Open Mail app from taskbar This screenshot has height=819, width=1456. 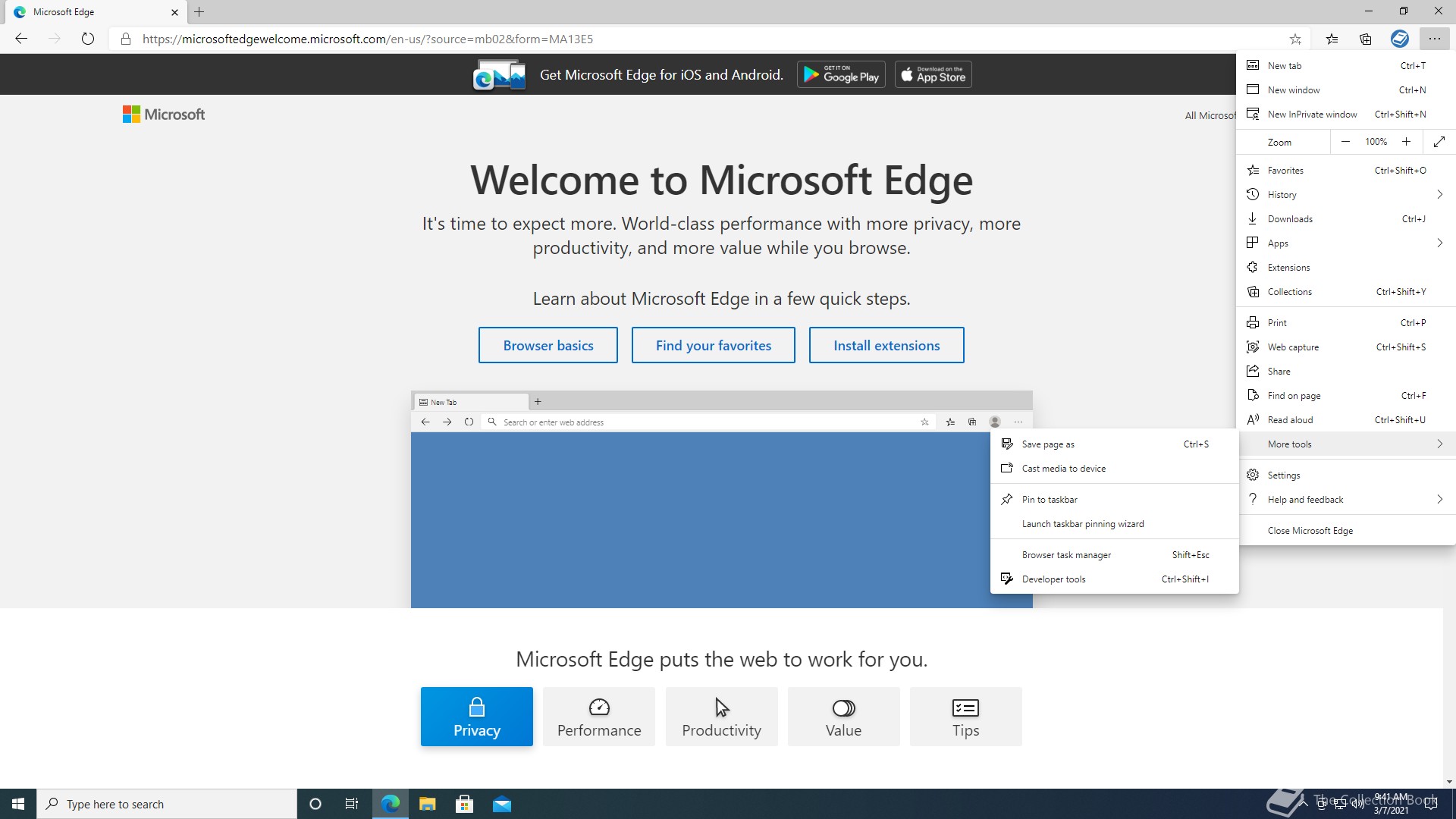click(502, 804)
